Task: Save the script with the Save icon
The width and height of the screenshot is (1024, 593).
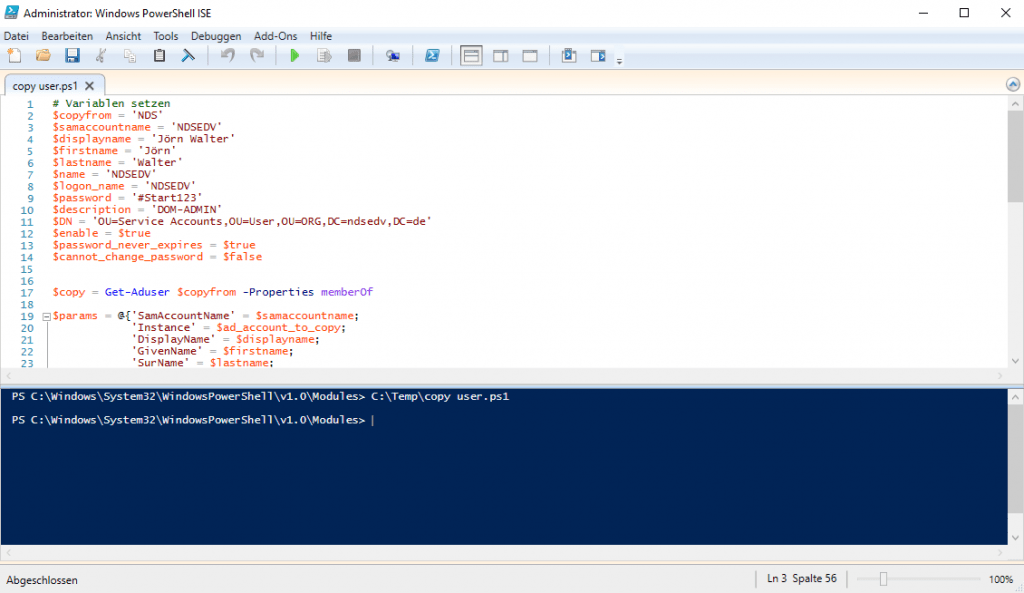Action: pos(72,55)
